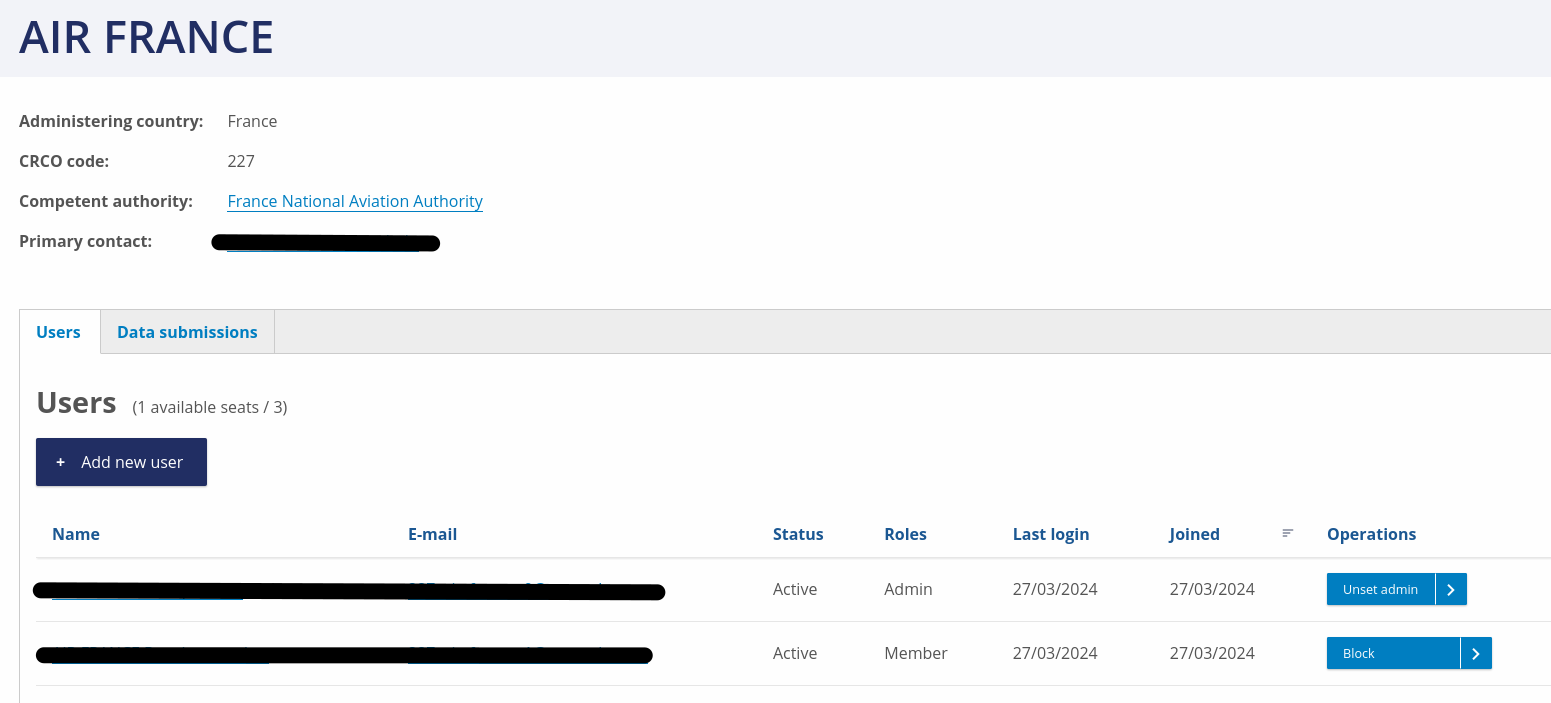Click the Primary contact label
The image size is (1551, 703).
click(x=86, y=241)
